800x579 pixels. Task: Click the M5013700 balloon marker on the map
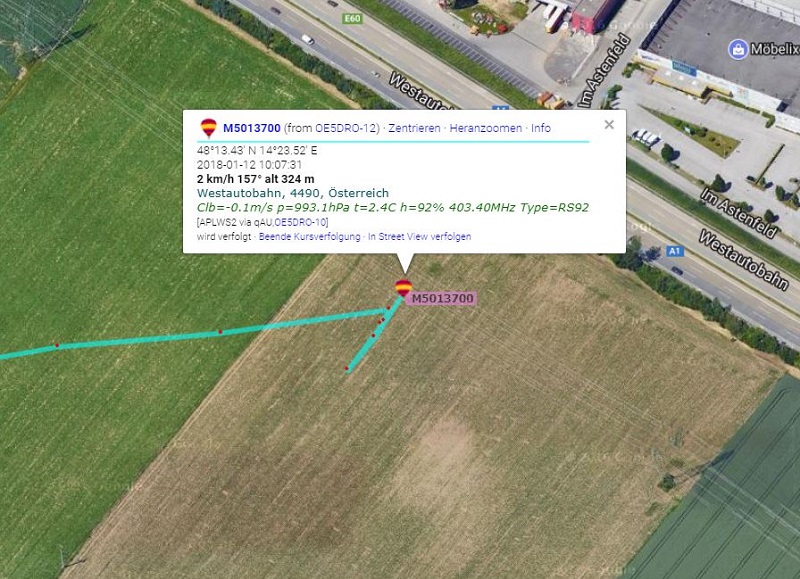pos(404,287)
